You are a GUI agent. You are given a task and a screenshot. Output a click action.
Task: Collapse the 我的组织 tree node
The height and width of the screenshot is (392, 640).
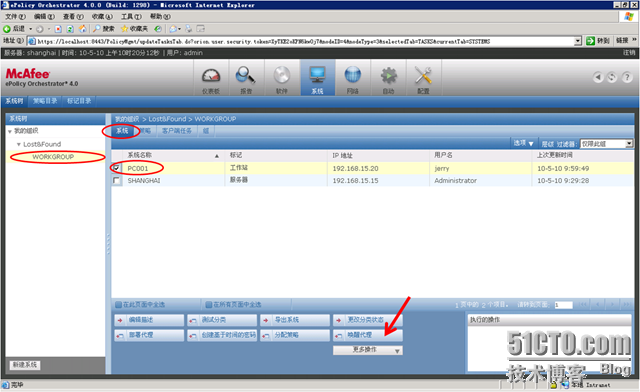(10, 131)
